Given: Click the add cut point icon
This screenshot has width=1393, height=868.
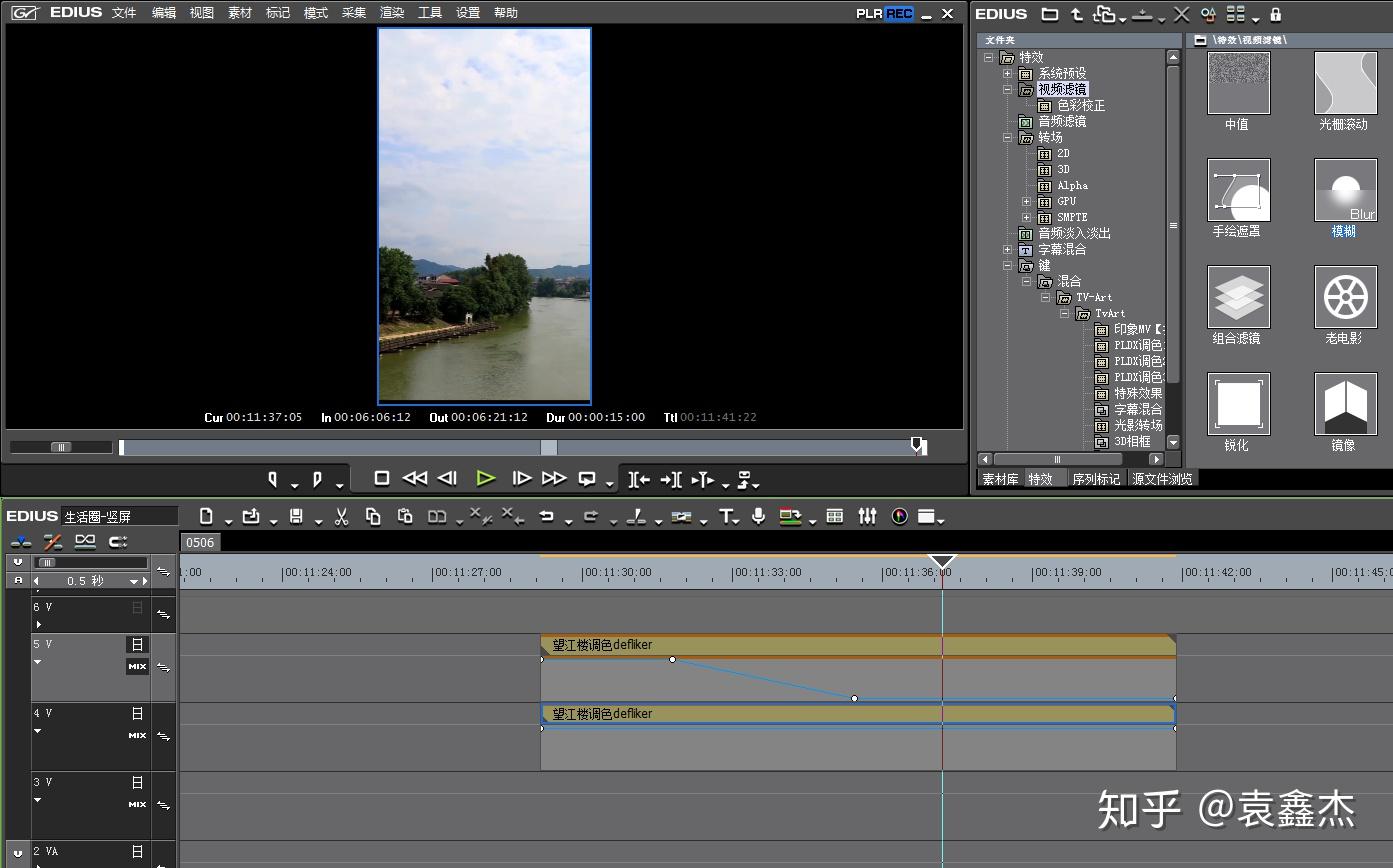Looking at the screenshot, I should point(636,516).
